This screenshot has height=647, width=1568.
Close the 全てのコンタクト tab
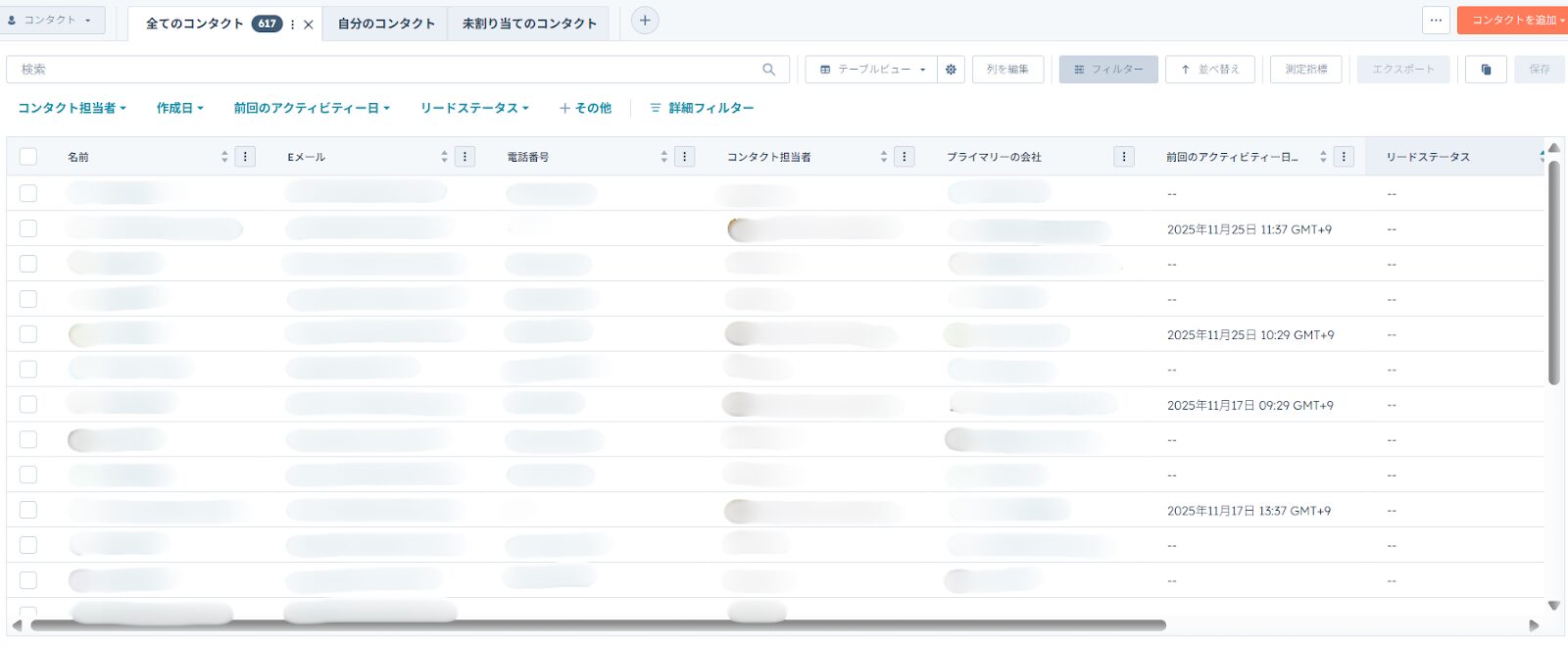tap(309, 25)
